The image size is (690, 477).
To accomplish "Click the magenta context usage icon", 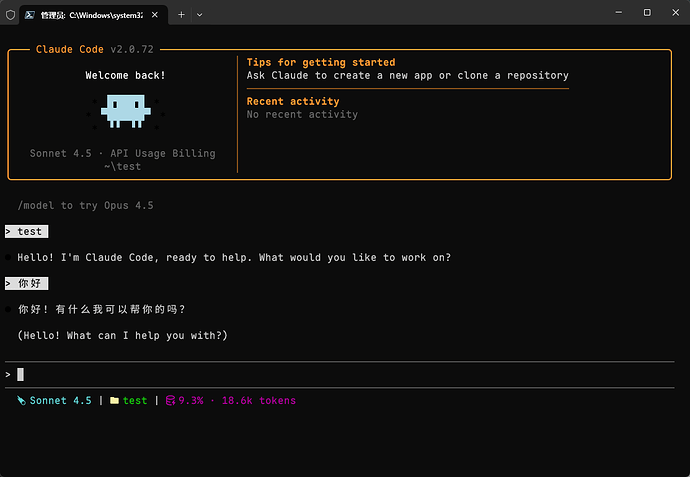I will tap(170, 400).
